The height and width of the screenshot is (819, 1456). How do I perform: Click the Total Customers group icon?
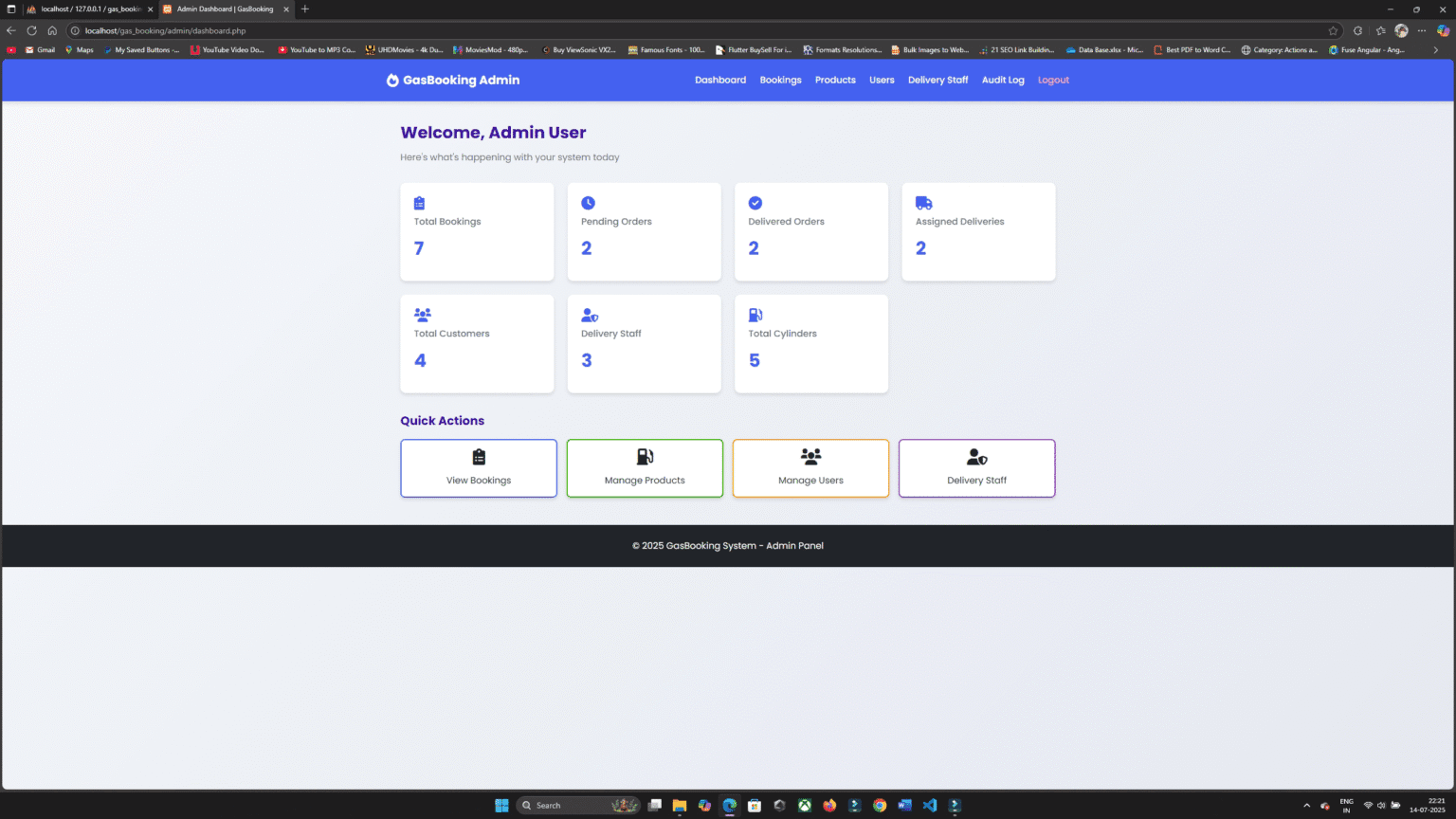420,315
